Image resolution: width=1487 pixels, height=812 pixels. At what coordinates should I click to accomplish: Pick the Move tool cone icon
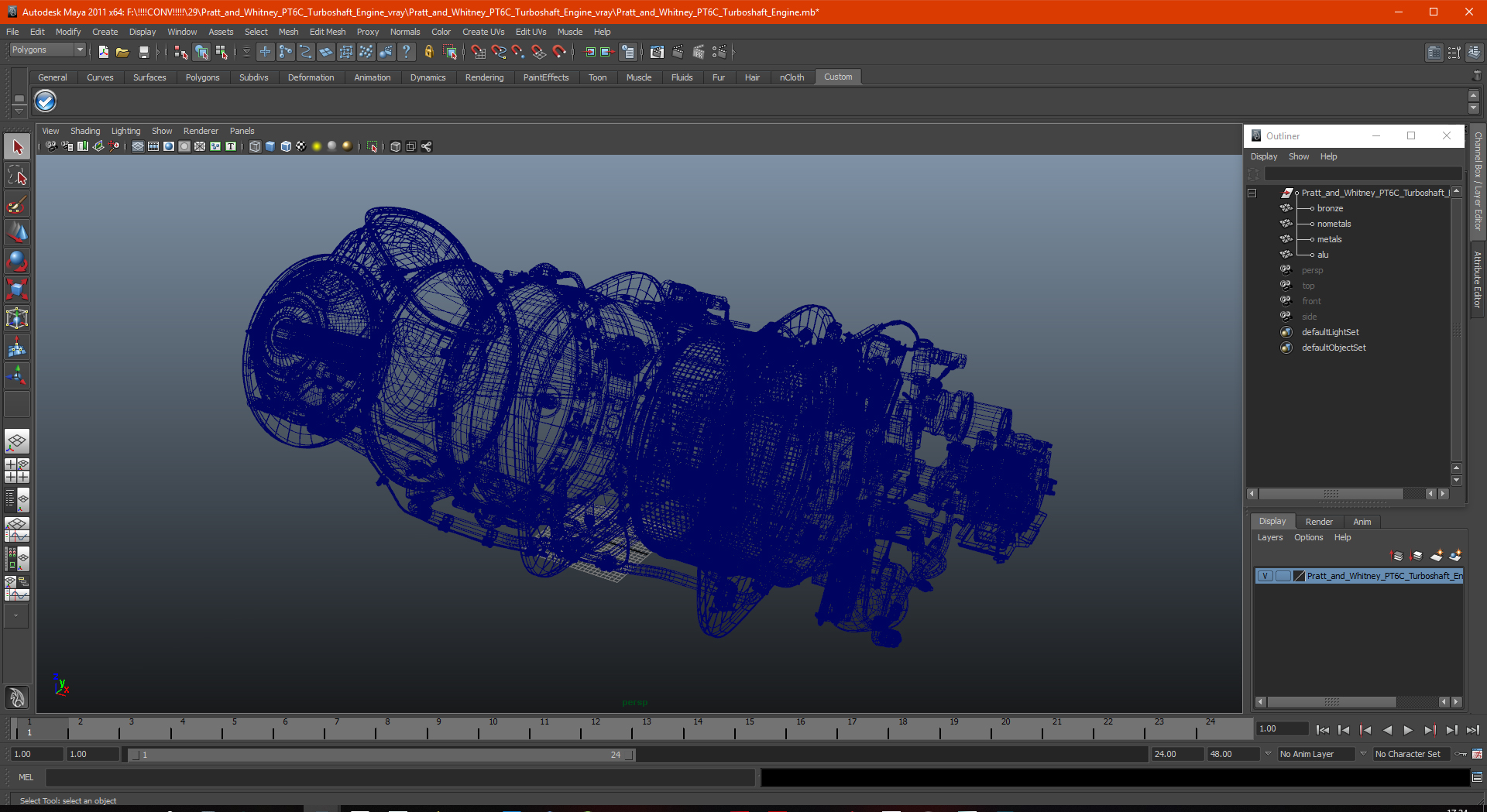coord(17,233)
